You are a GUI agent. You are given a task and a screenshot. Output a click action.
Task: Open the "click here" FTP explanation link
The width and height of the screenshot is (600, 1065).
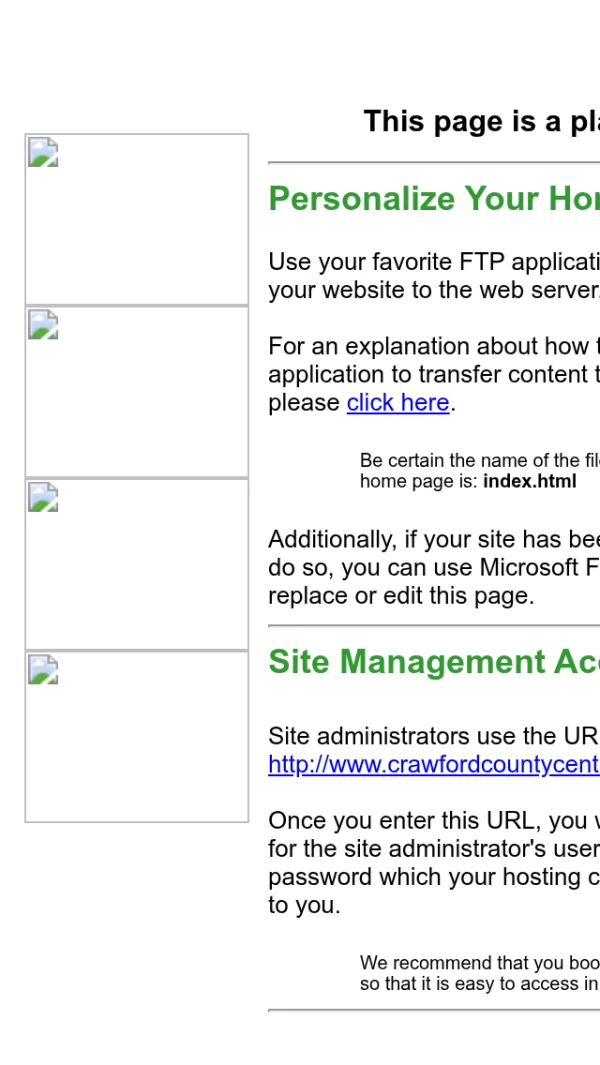point(398,403)
